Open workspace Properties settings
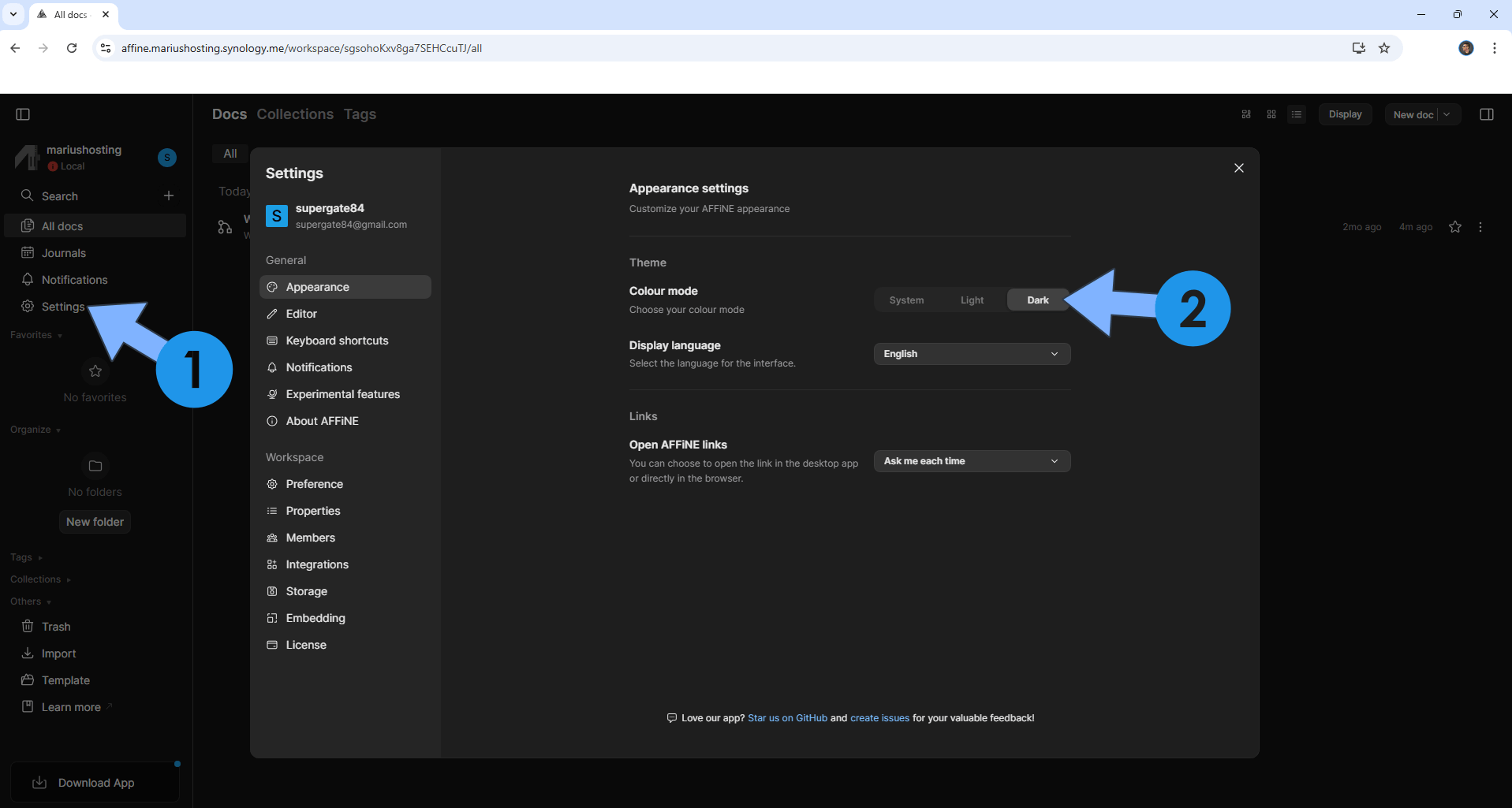This screenshot has height=808, width=1512. click(x=345, y=511)
